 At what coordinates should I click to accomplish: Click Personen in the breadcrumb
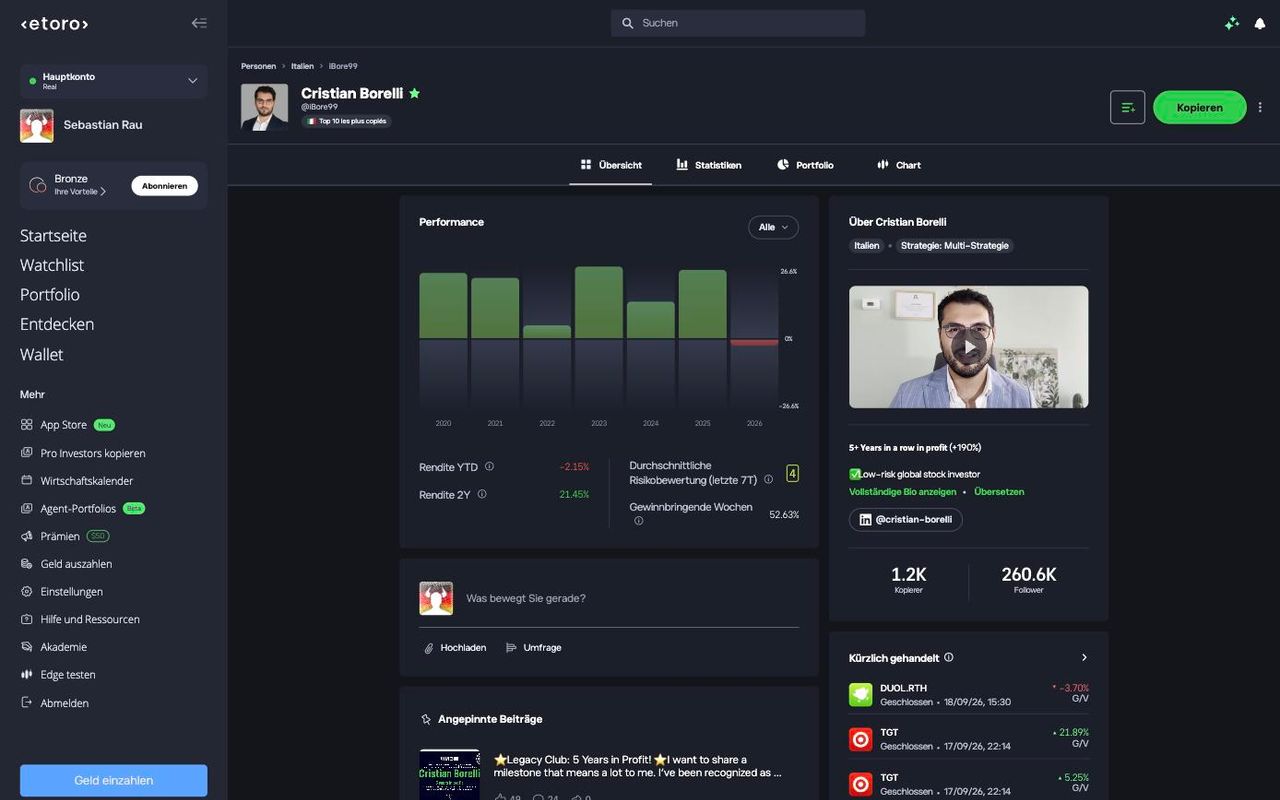258,66
